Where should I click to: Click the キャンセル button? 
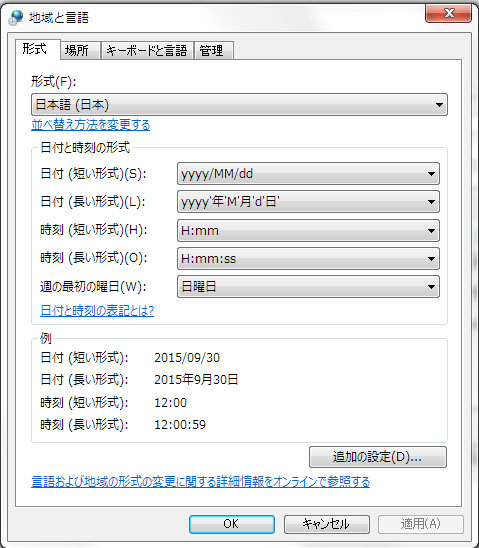(x=327, y=524)
